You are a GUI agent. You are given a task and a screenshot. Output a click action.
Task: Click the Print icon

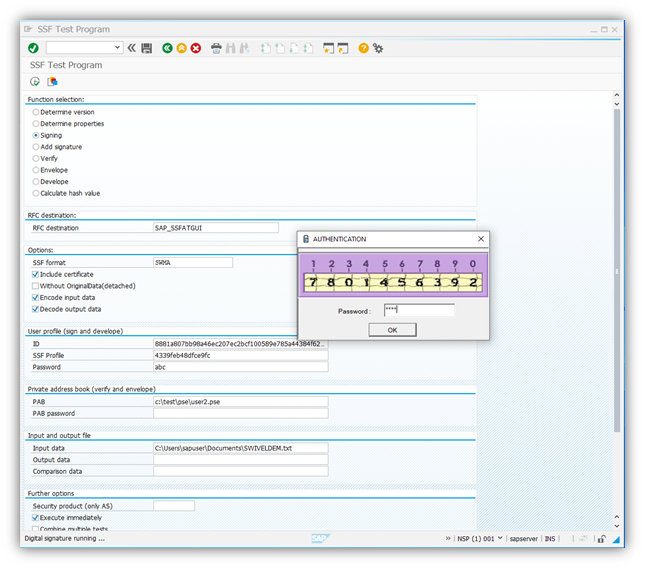(216, 48)
